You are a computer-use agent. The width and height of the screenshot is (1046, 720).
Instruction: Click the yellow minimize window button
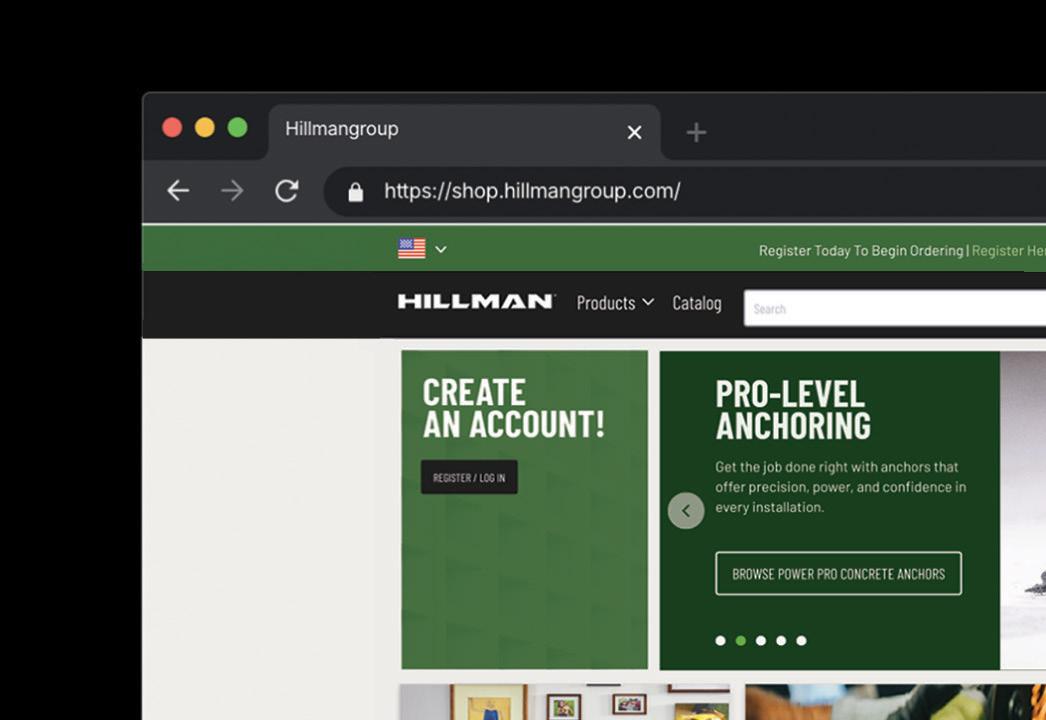205,127
